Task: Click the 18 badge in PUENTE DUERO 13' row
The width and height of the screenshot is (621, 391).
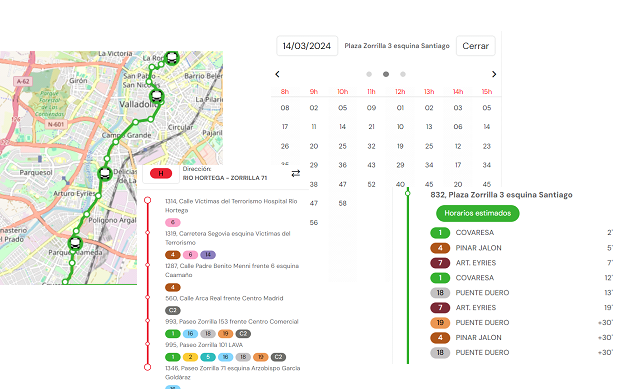Action: [x=440, y=293]
